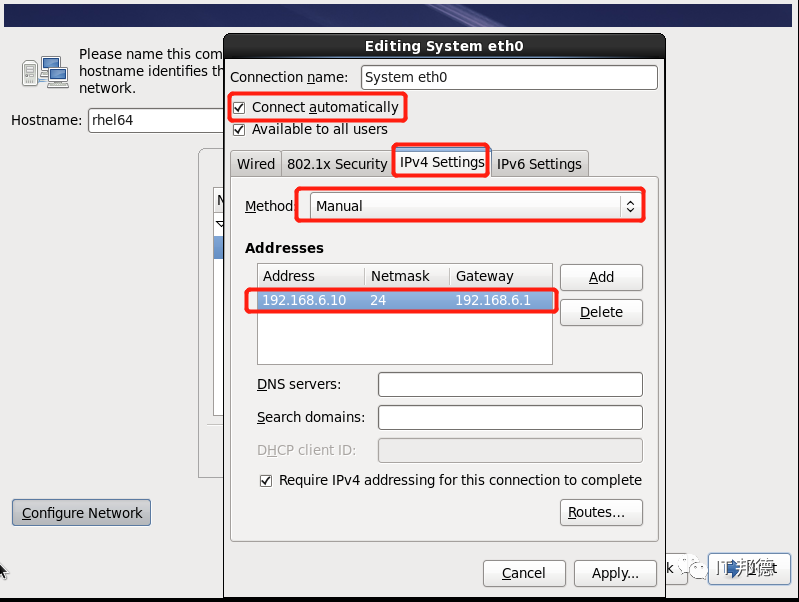Focus the DNS servers input field
The width and height of the screenshot is (799, 602).
[510, 384]
